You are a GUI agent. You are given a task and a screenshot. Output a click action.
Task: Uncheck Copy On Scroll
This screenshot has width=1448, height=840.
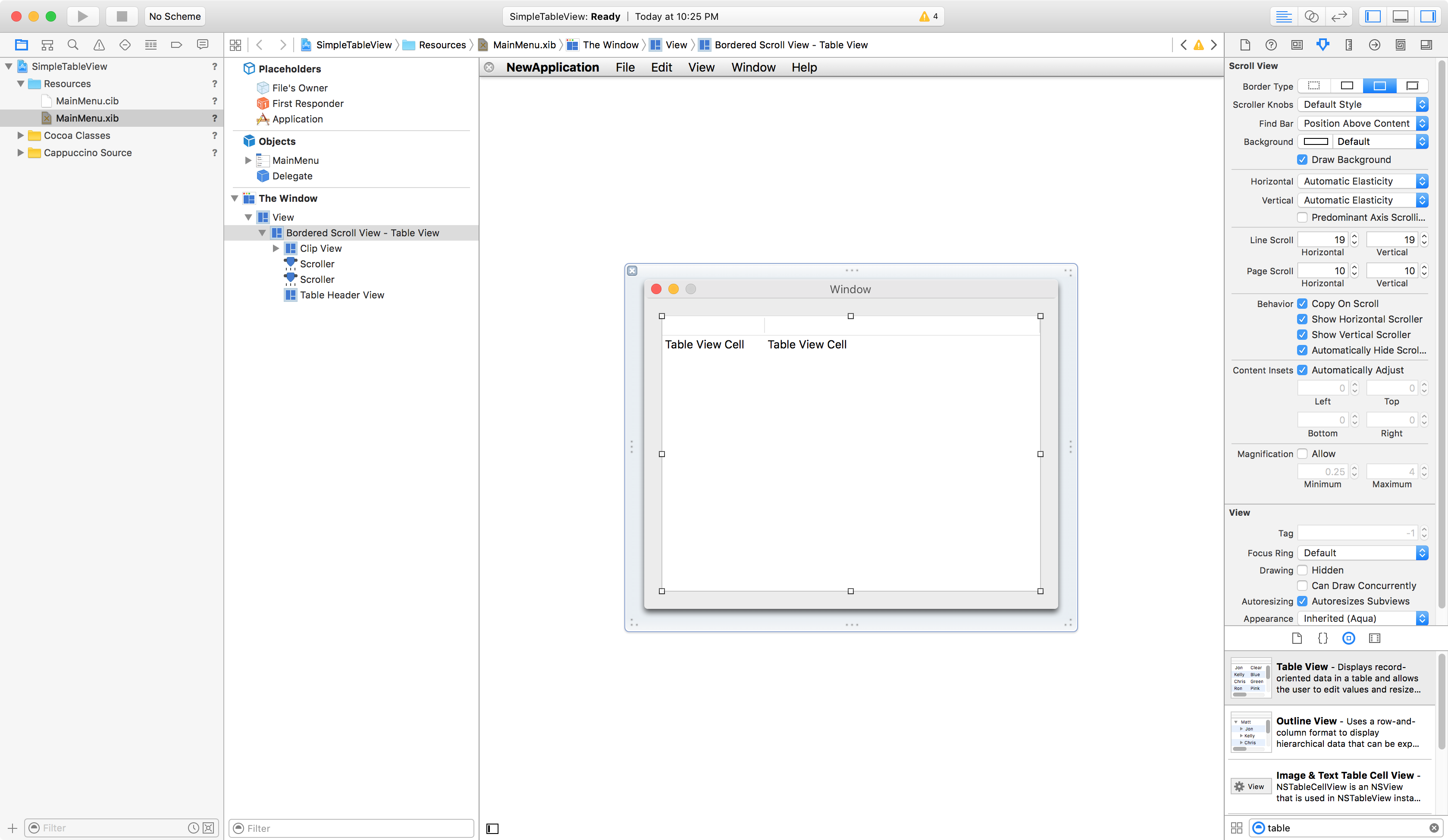point(1303,304)
